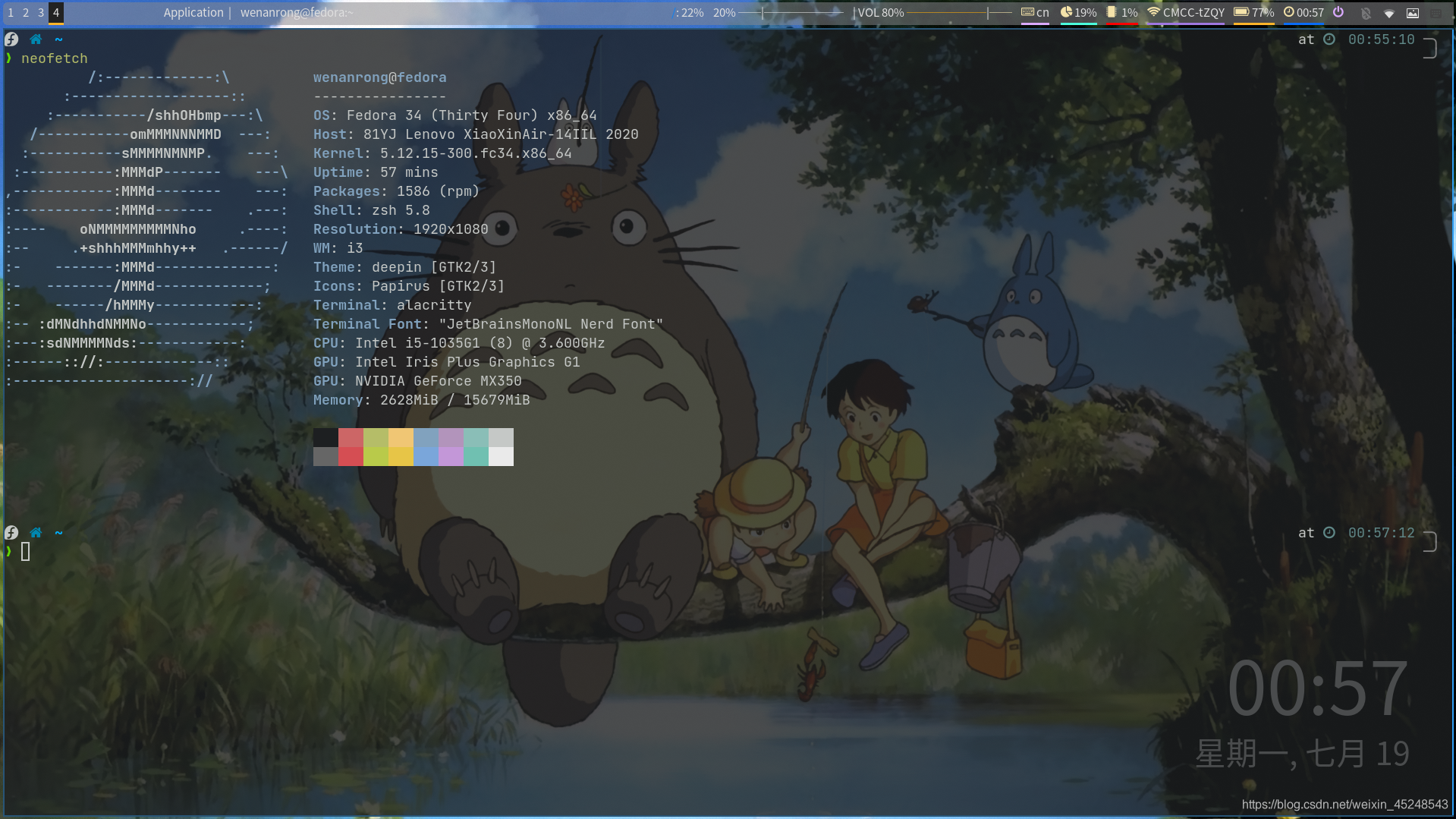This screenshot has height=819, width=1456.
Task: Click the Resolution: 1920x1080 line
Action: click(x=401, y=229)
